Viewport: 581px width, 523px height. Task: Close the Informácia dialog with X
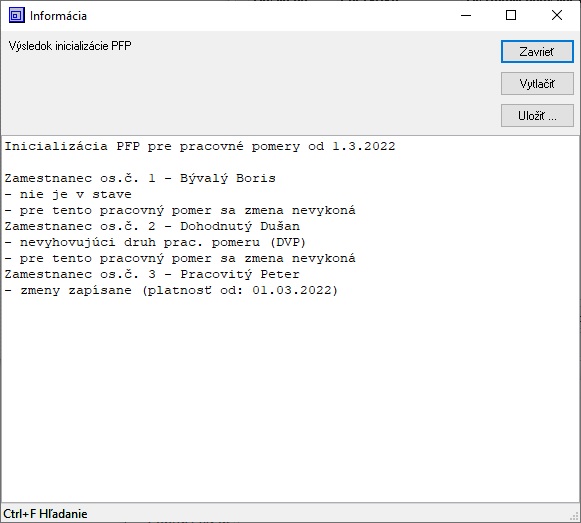(557, 16)
